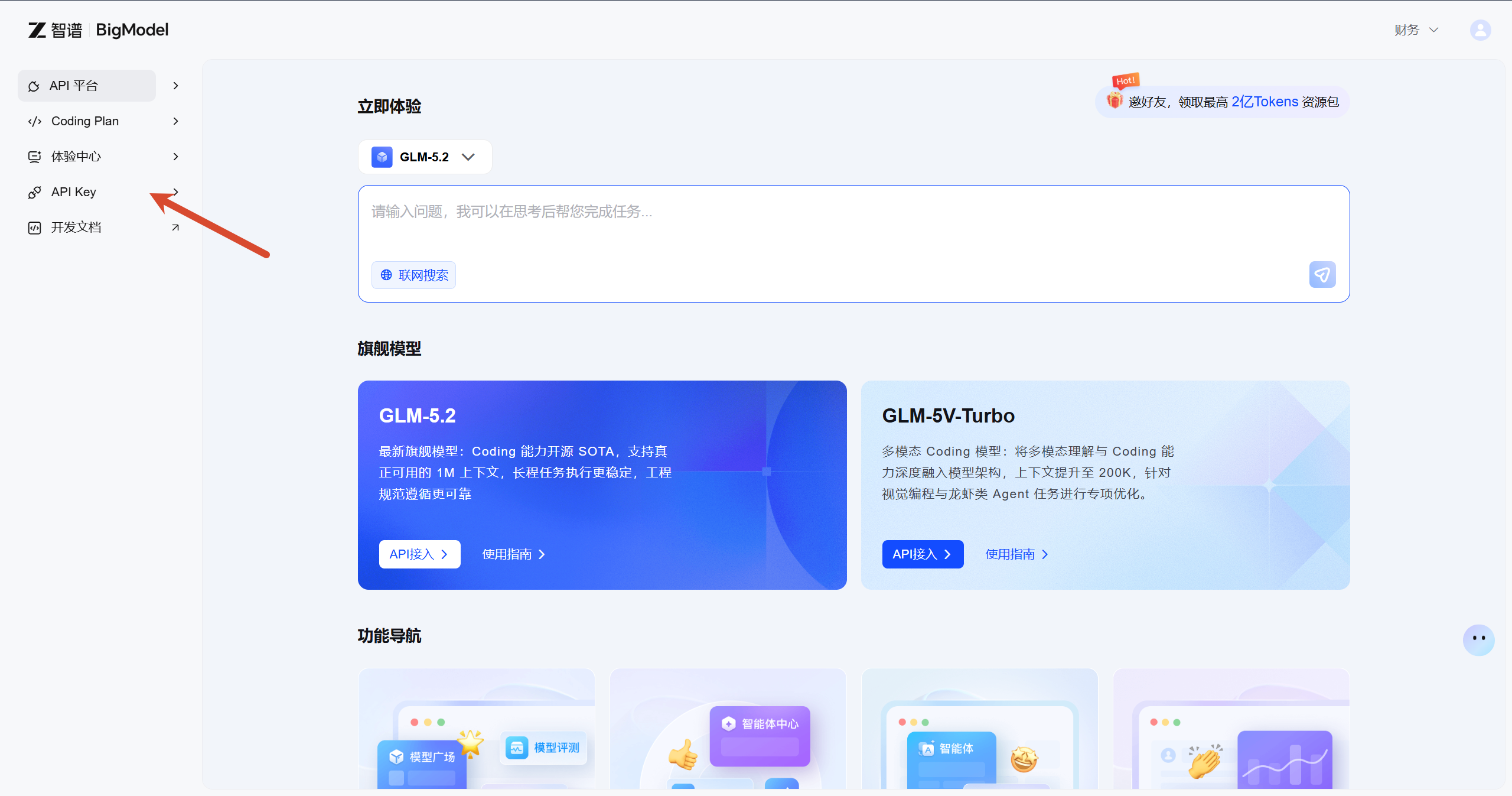
Task: Open the floating assistant chat bubble
Action: (1478, 639)
